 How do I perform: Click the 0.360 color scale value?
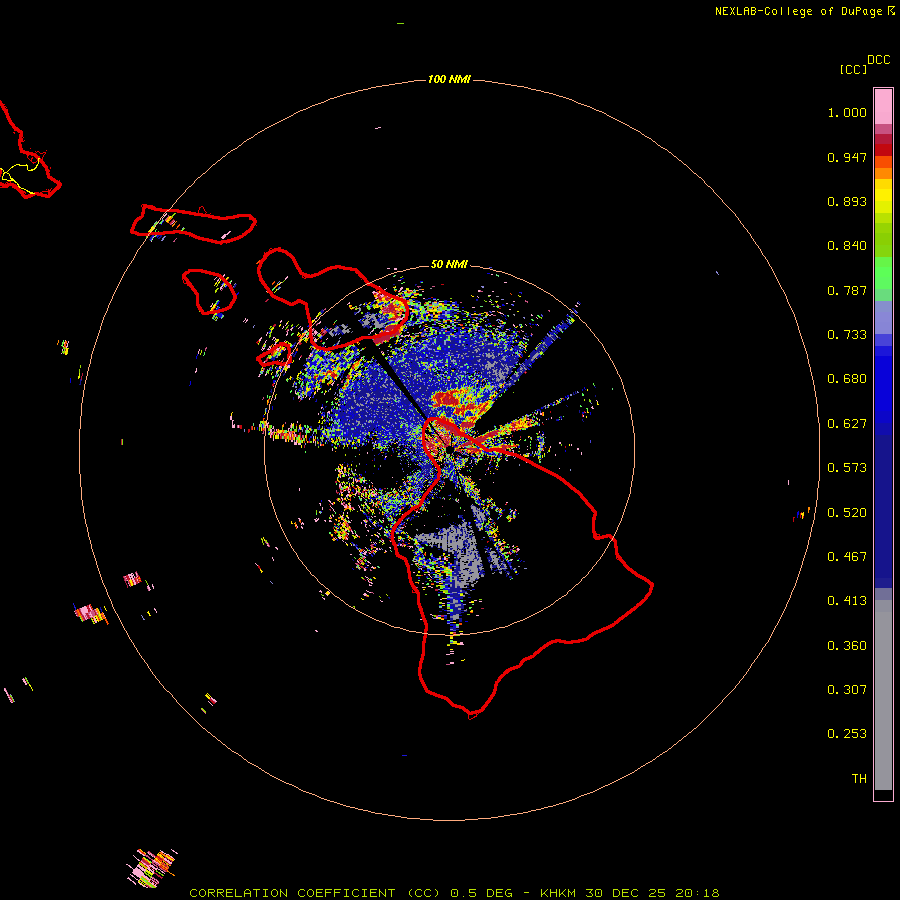pyautogui.click(x=847, y=646)
